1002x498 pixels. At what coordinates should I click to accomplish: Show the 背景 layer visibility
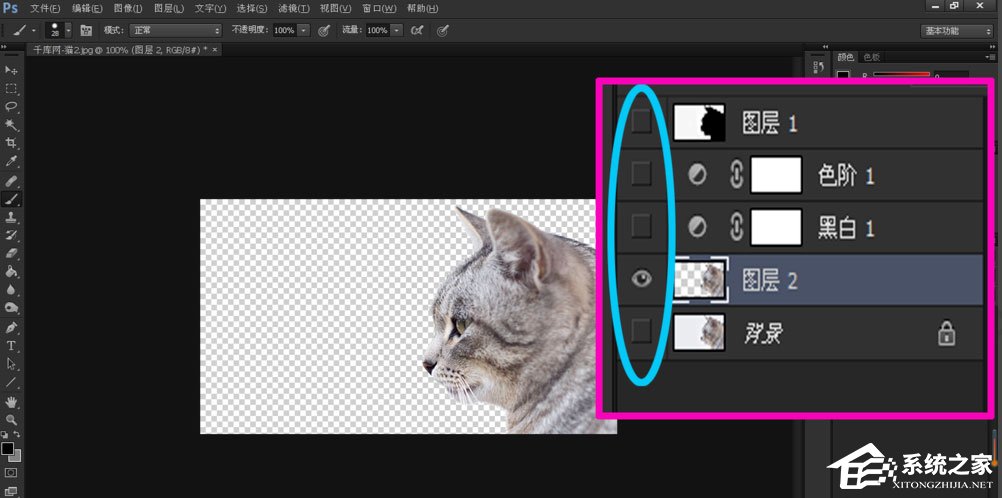(642, 331)
